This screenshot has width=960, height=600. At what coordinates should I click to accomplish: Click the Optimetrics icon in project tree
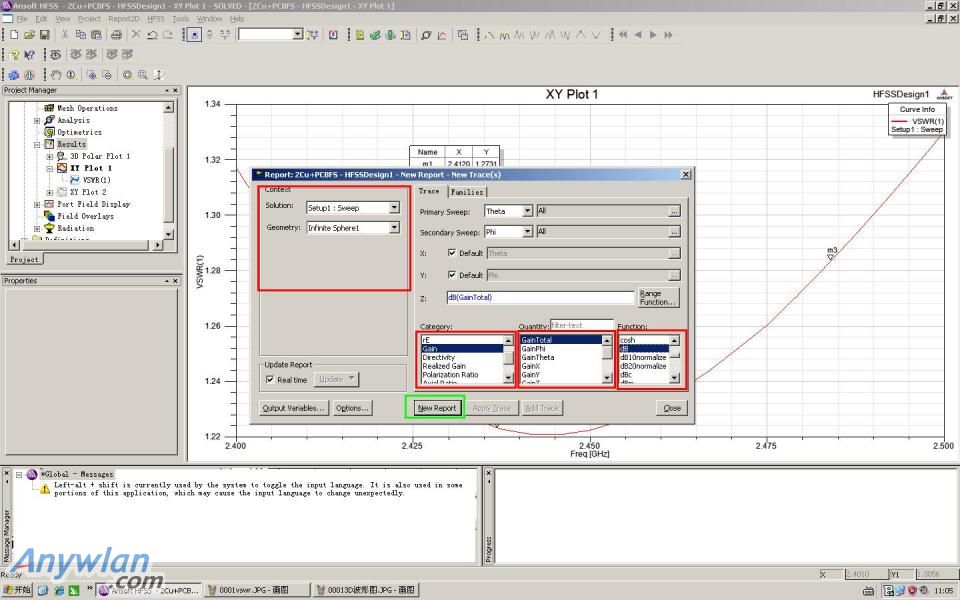coord(50,132)
